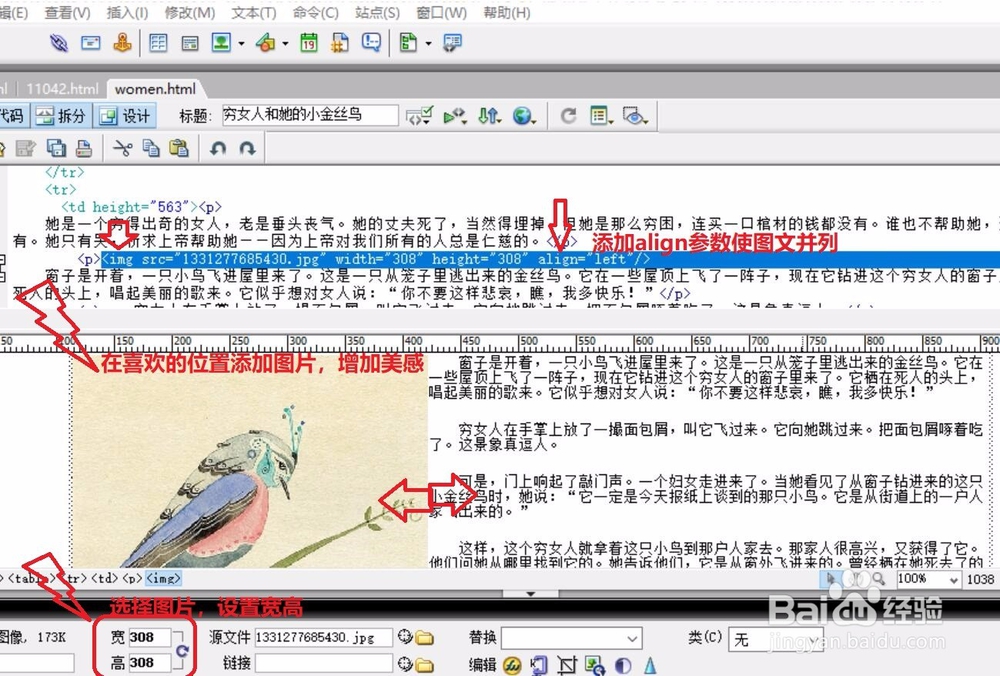Open the 修改(M) menu

(189, 12)
